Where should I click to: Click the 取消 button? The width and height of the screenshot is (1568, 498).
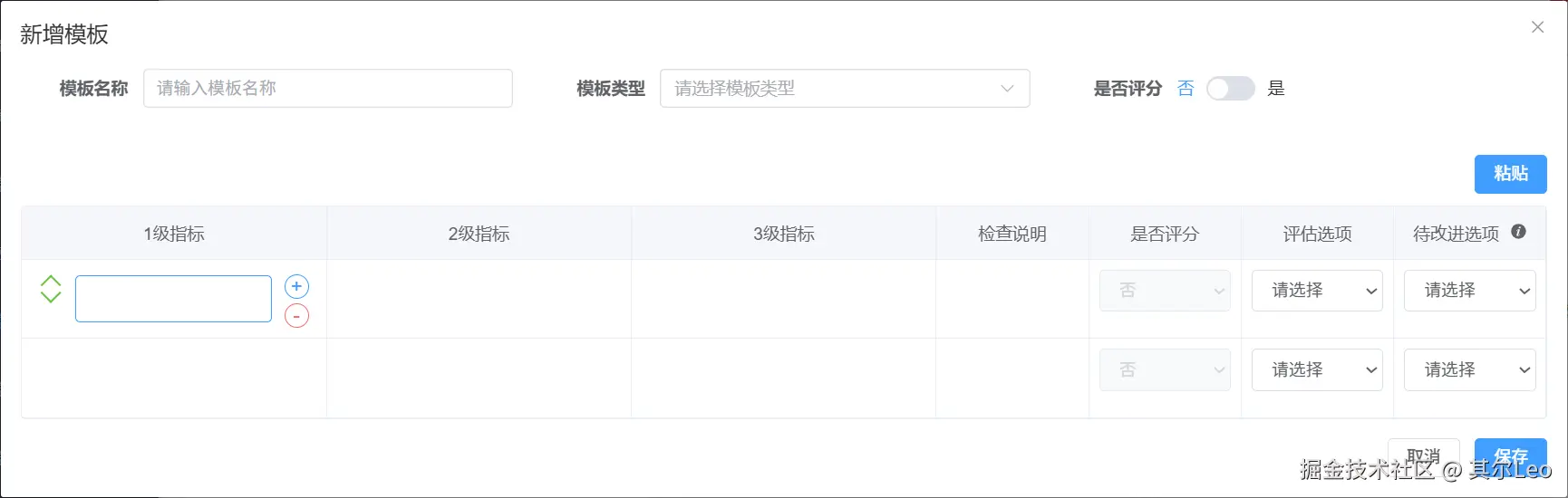tap(1423, 455)
